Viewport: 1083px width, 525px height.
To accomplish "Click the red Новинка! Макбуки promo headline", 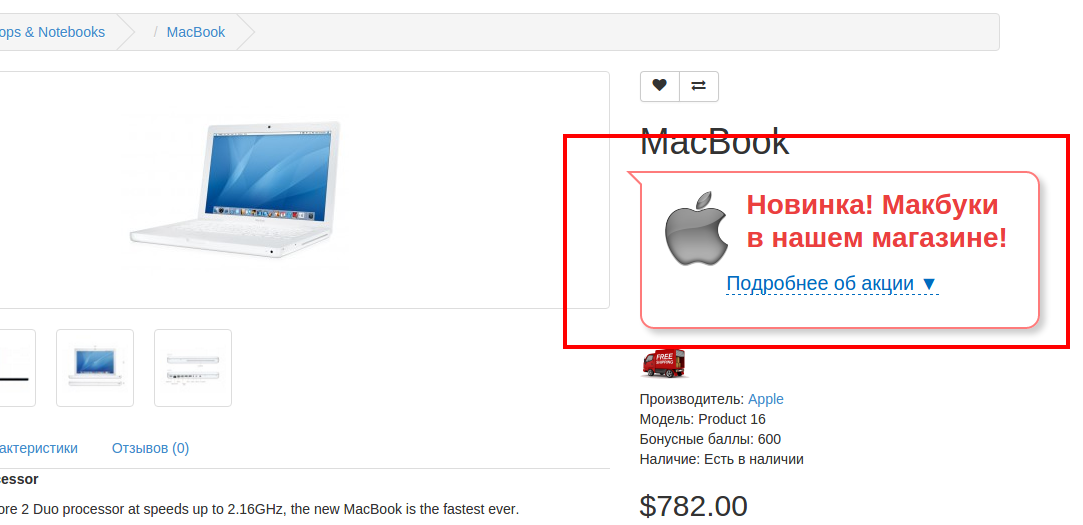I will (x=876, y=221).
